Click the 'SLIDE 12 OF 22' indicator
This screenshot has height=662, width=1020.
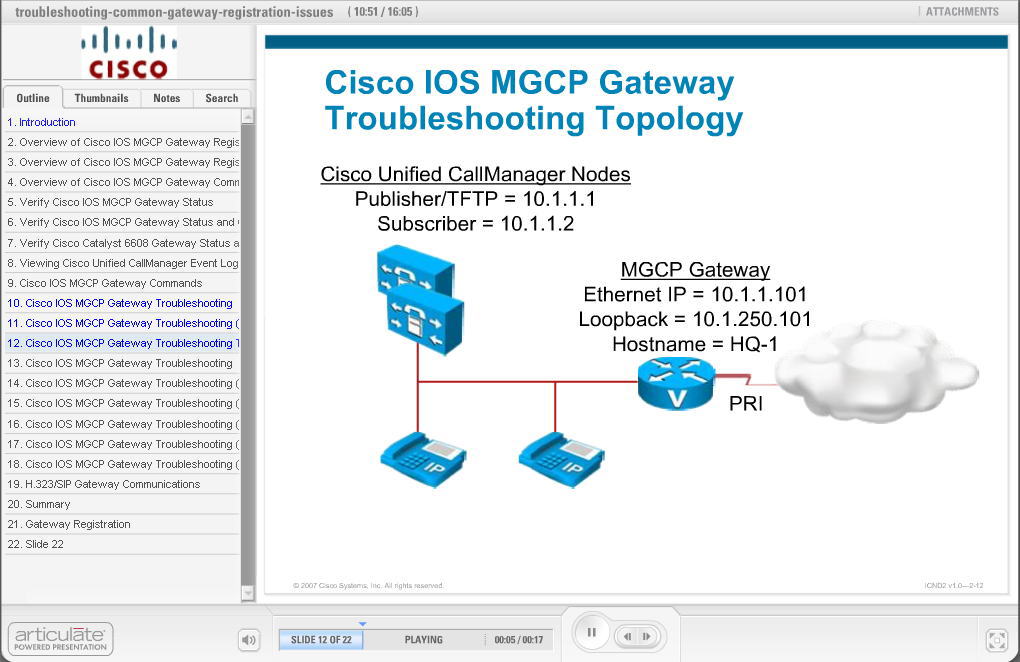pyautogui.click(x=321, y=640)
